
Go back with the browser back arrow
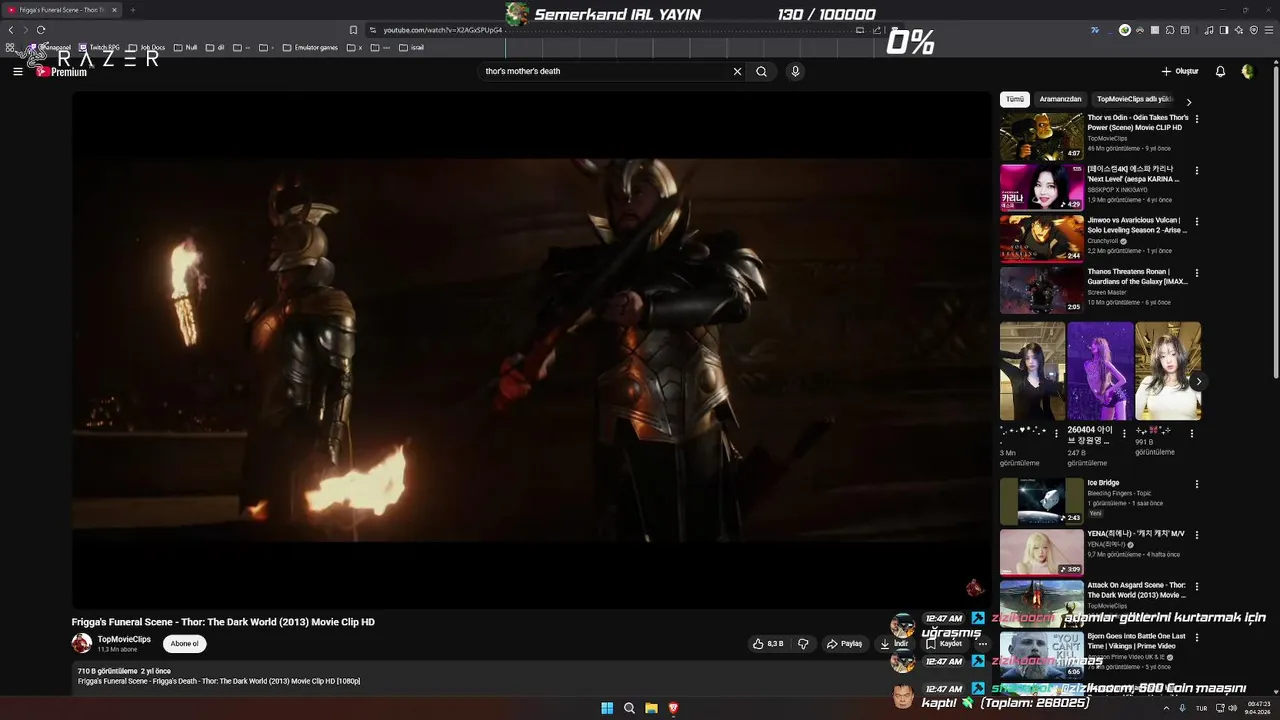click(11, 30)
